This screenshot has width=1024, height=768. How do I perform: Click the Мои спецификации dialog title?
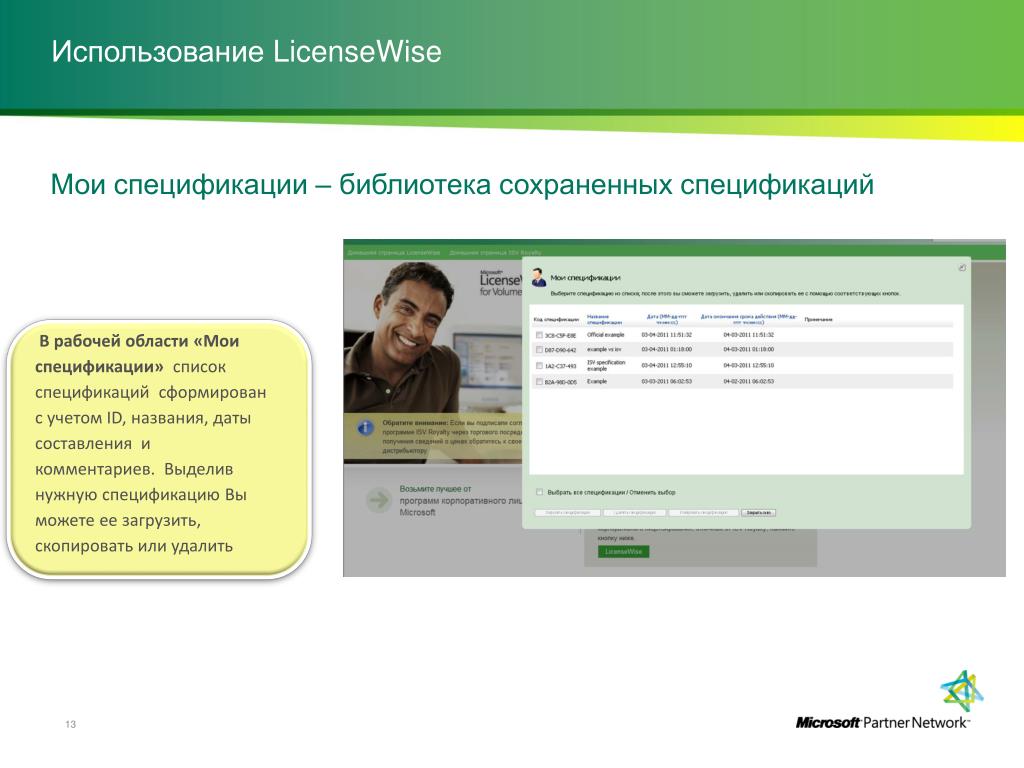[x=585, y=278]
